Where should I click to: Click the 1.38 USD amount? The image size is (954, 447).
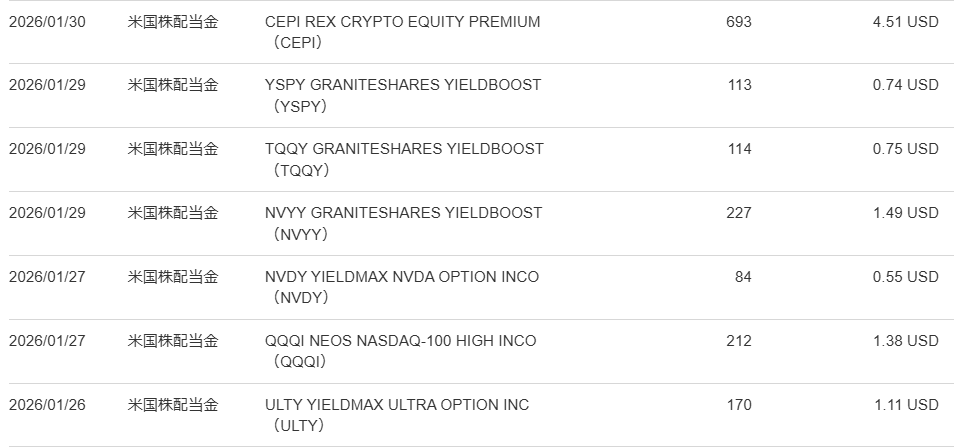click(x=906, y=341)
